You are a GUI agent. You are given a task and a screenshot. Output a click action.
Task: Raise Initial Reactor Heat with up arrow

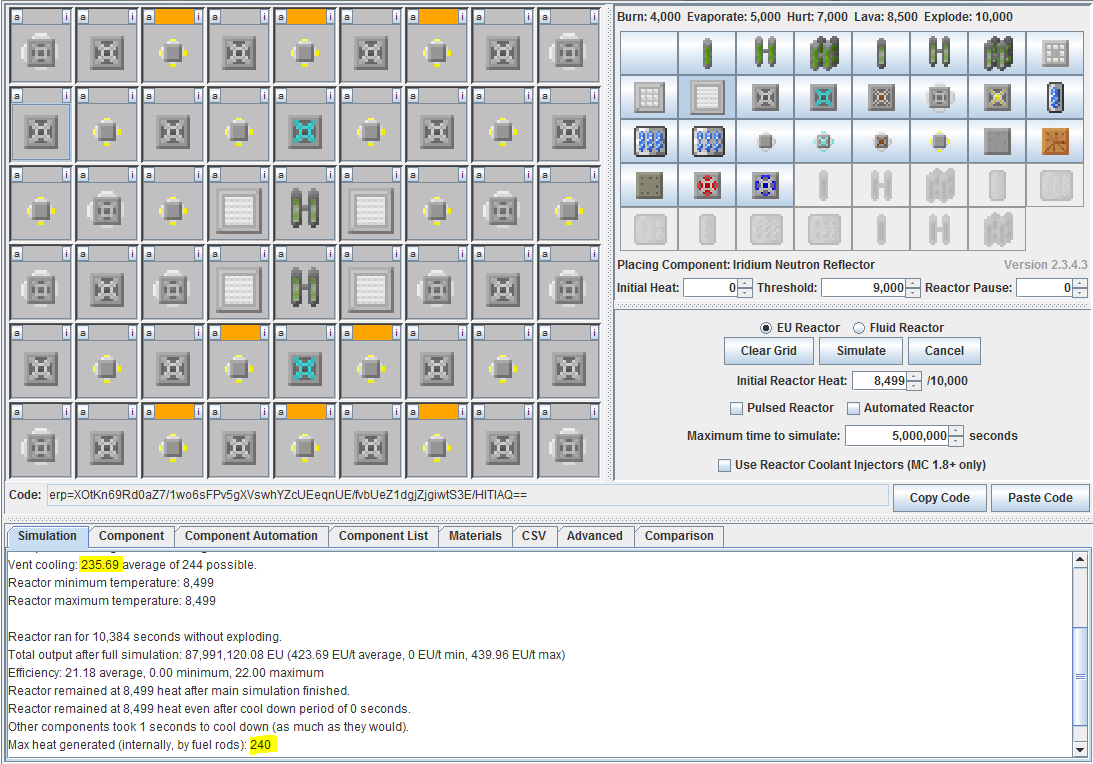point(914,376)
